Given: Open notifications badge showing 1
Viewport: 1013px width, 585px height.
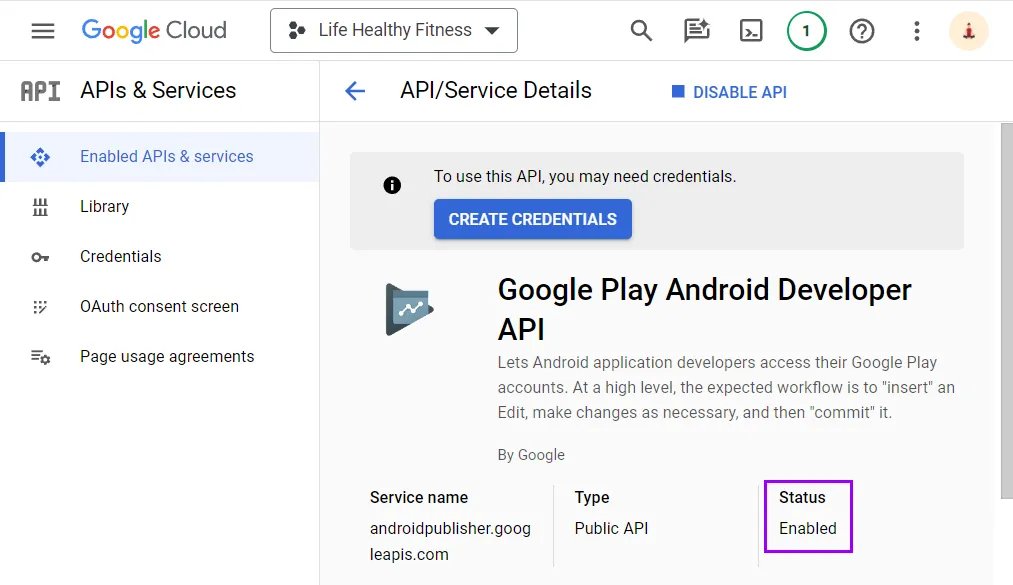Looking at the screenshot, I should [x=806, y=31].
